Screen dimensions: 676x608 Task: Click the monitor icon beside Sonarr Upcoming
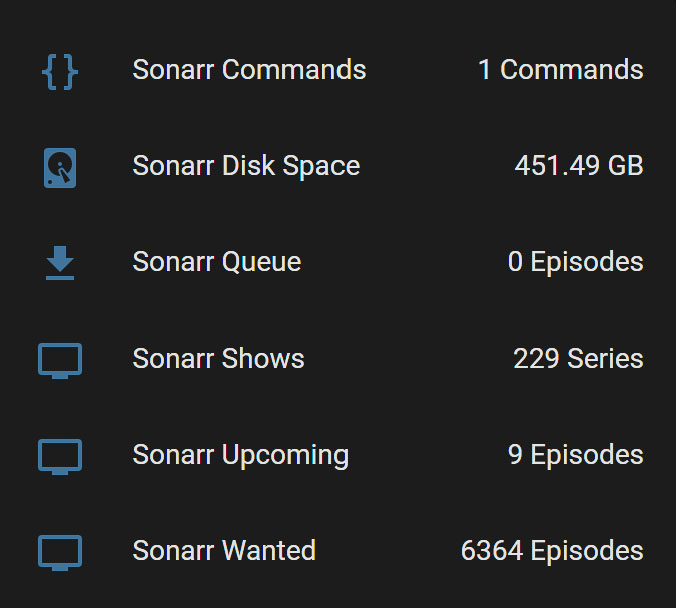60,457
